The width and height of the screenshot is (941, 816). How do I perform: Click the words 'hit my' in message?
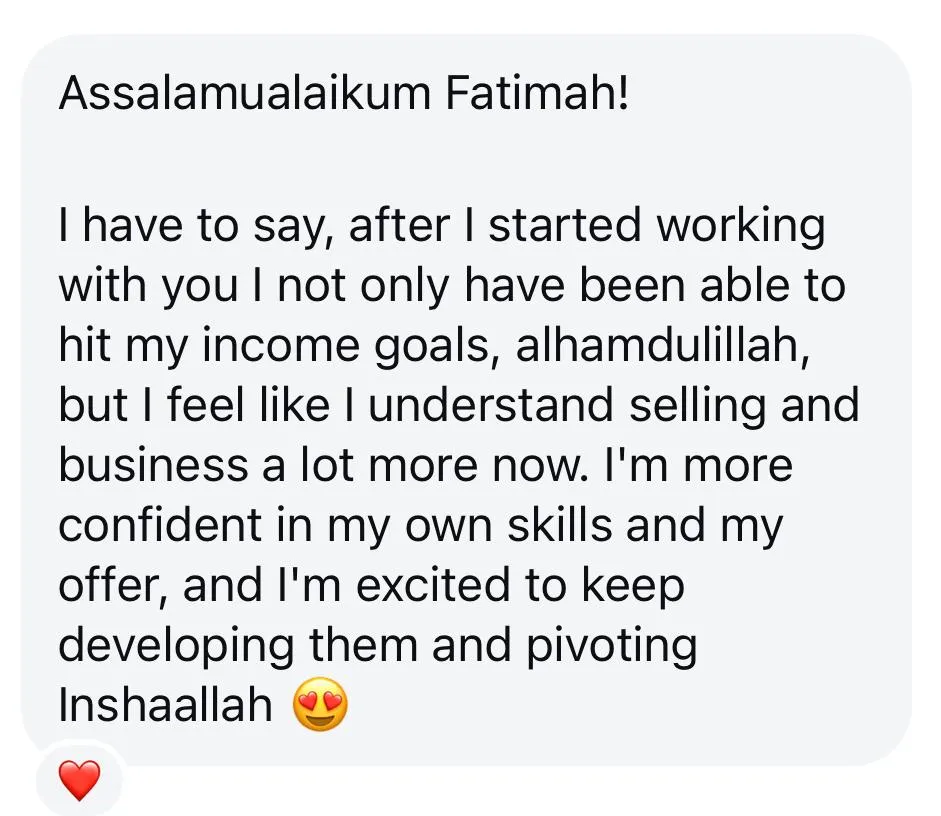(123, 346)
